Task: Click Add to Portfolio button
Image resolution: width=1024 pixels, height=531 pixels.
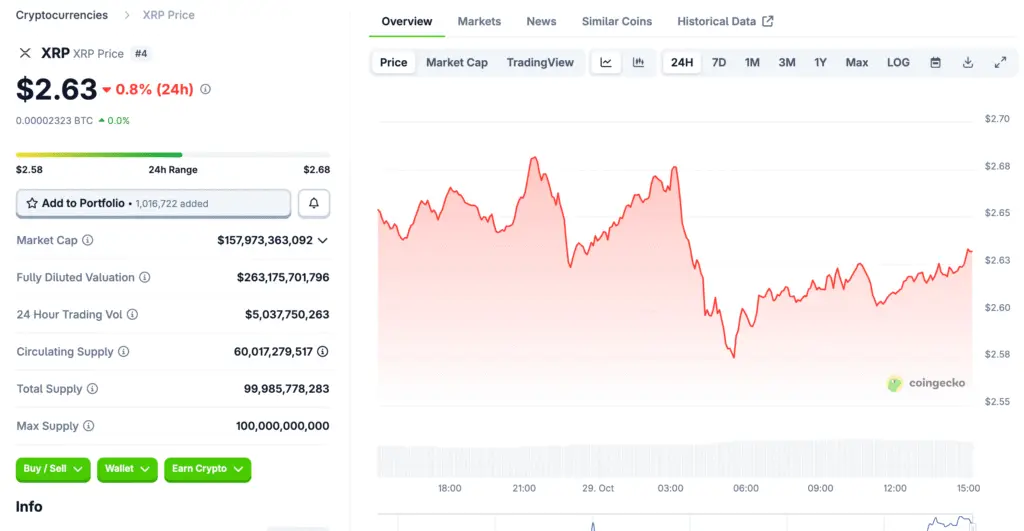Action: (x=153, y=203)
